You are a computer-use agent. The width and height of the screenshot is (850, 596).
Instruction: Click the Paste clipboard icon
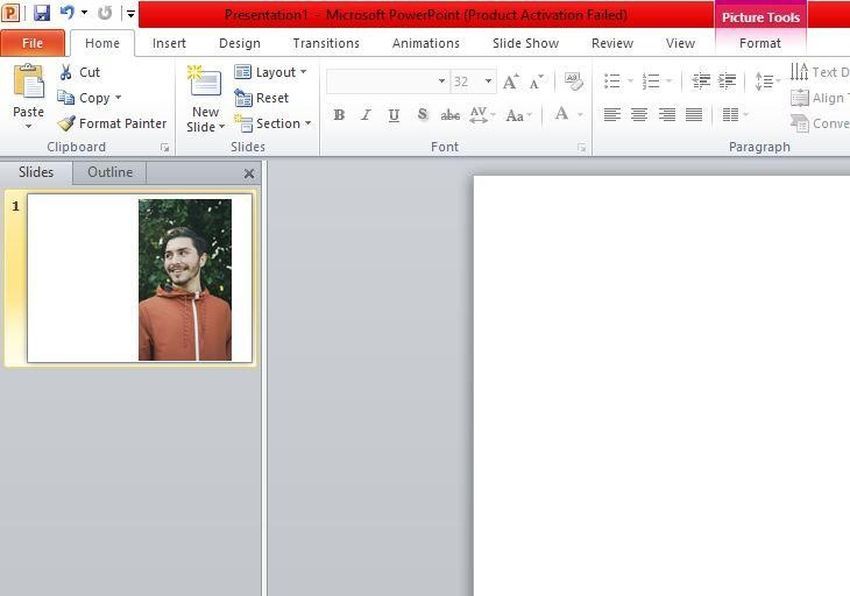[x=28, y=83]
